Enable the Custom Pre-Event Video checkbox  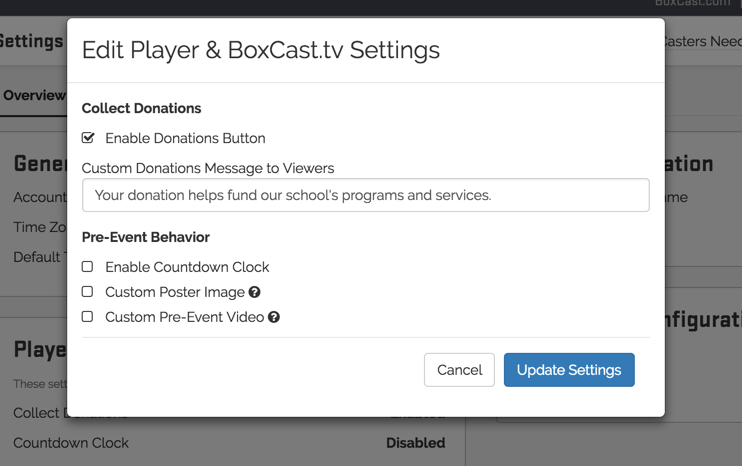click(88, 317)
